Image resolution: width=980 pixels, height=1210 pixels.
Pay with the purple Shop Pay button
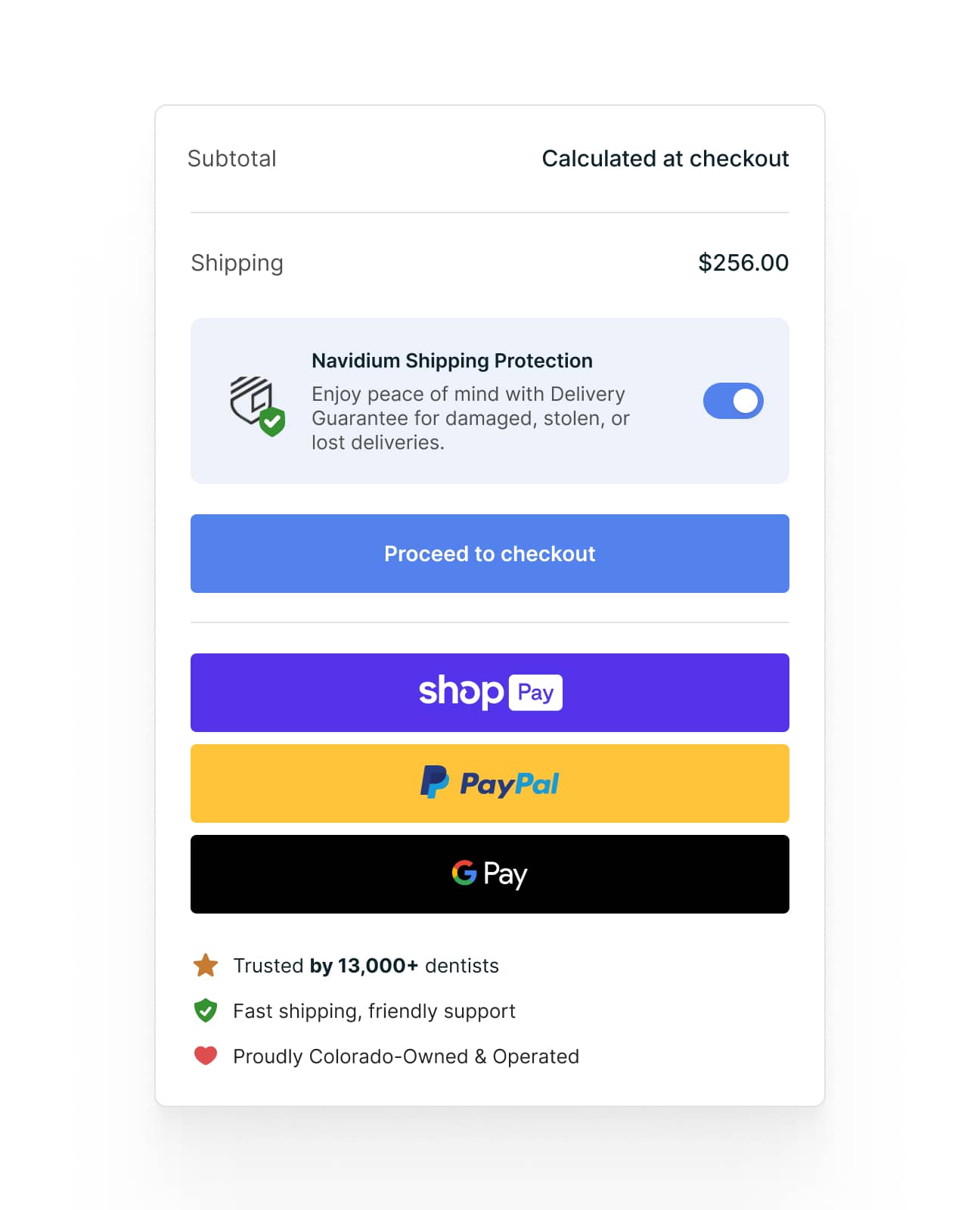pyautogui.click(x=489, y=691)
